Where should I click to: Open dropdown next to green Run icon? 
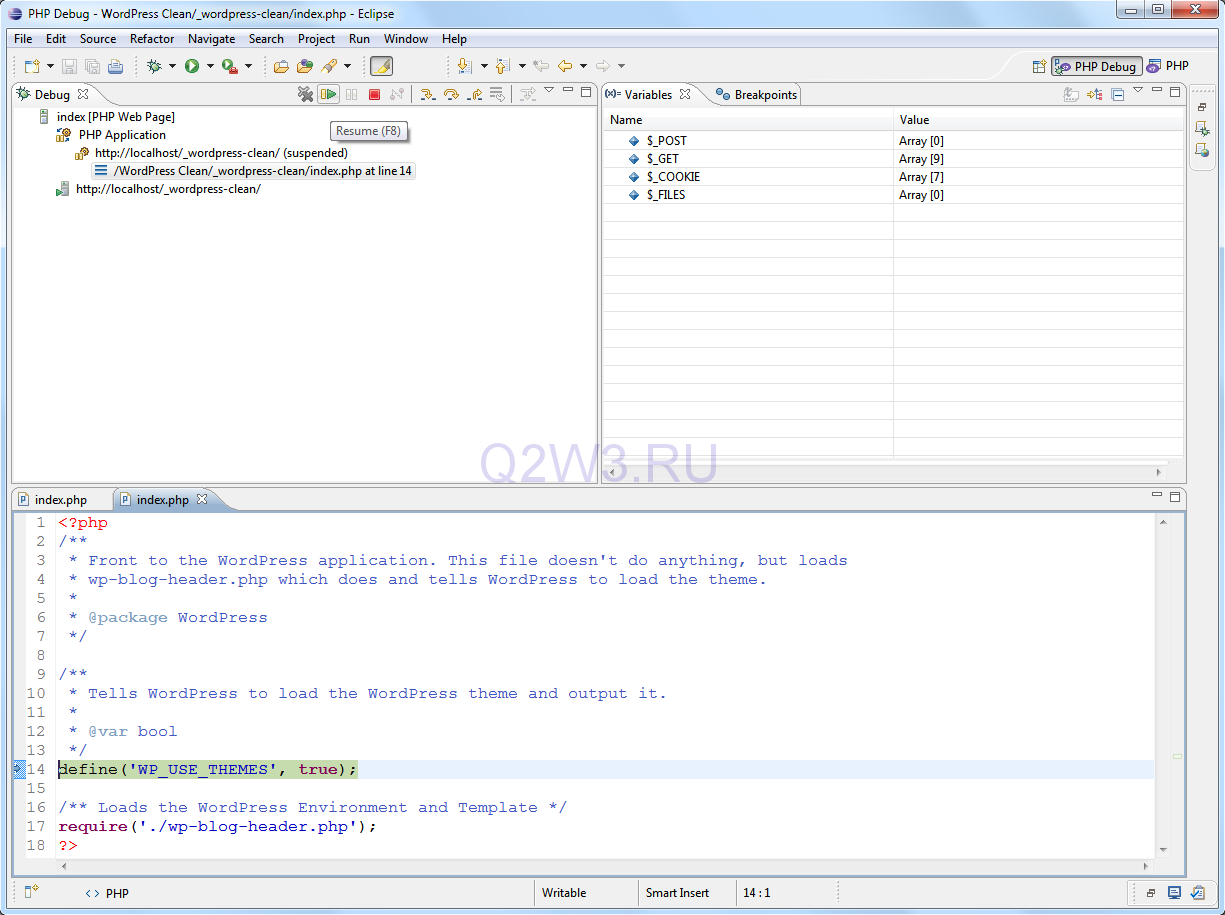coord(209,66)
